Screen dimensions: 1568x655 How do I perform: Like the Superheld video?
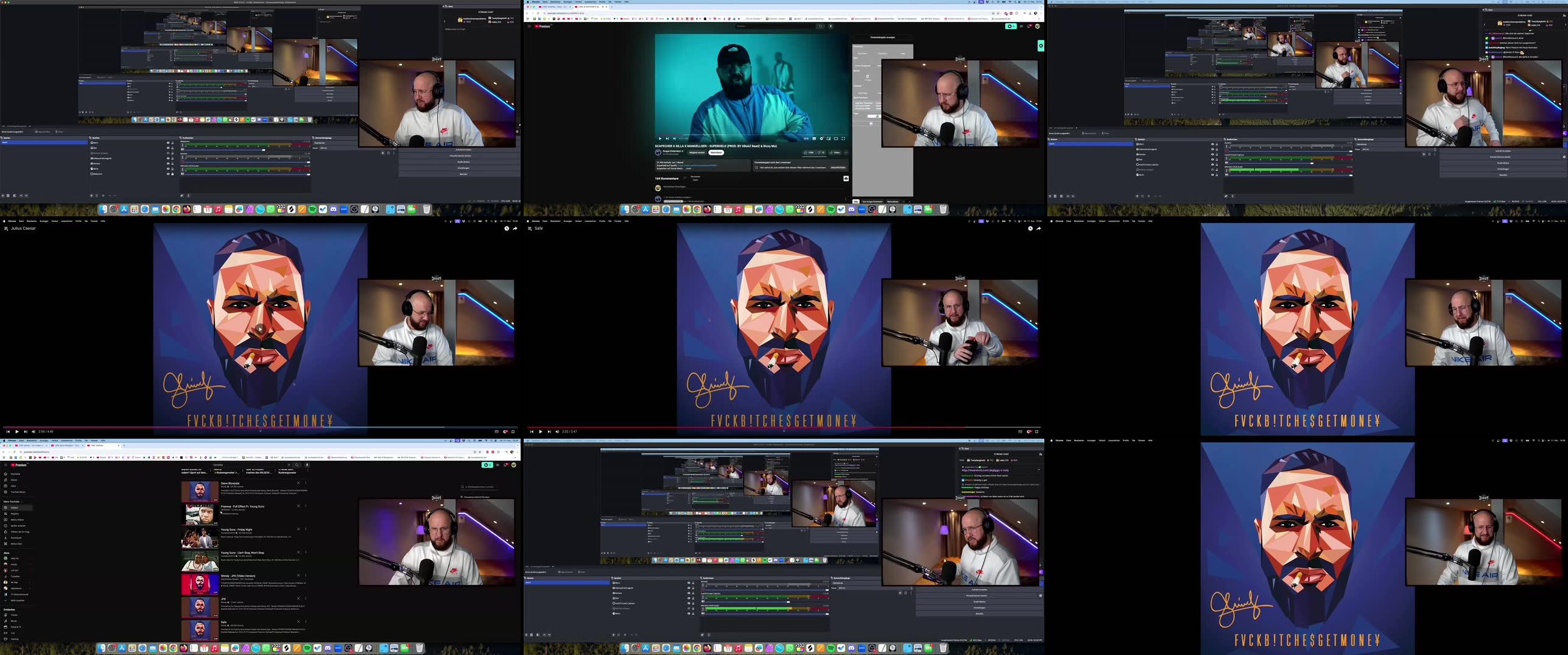(x=809, y=152)
